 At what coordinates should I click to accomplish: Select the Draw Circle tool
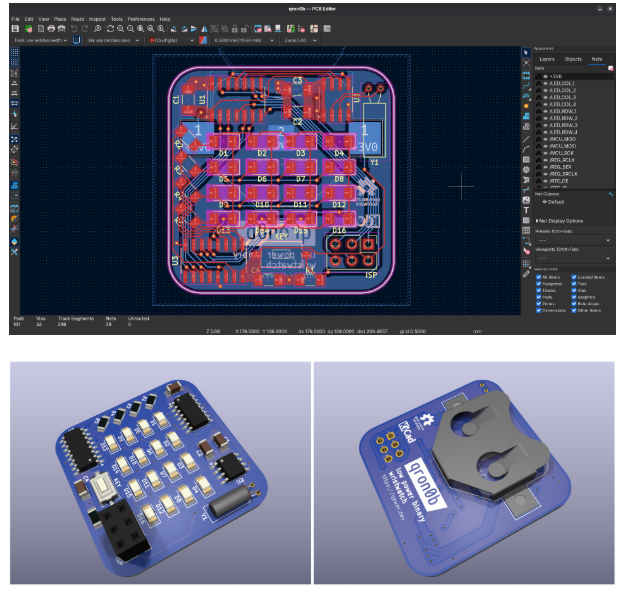[x=526, y=169]
